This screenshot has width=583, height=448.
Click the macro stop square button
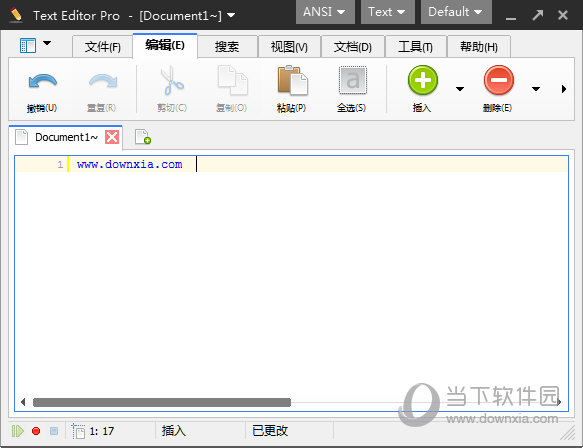pos(54,431)
